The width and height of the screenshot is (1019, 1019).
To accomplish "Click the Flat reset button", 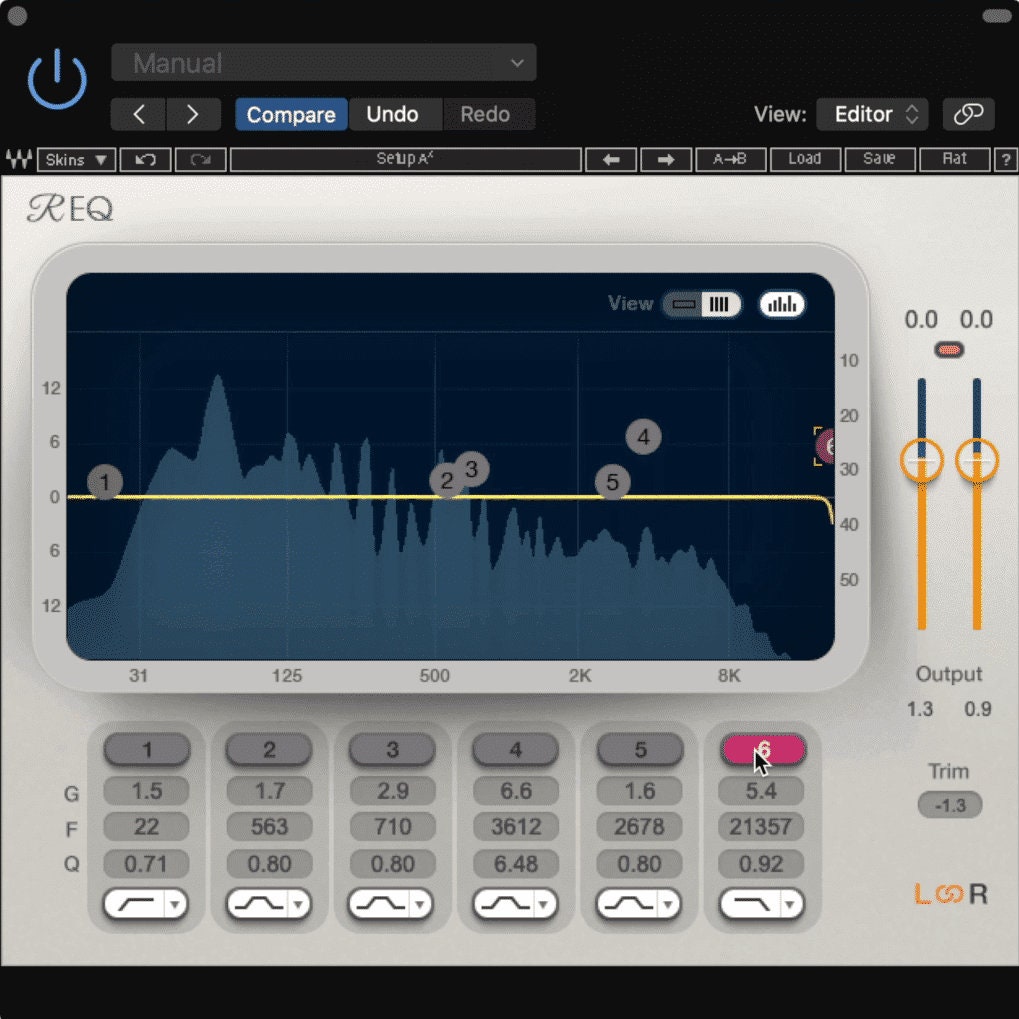I will click(x=954, y=159).
